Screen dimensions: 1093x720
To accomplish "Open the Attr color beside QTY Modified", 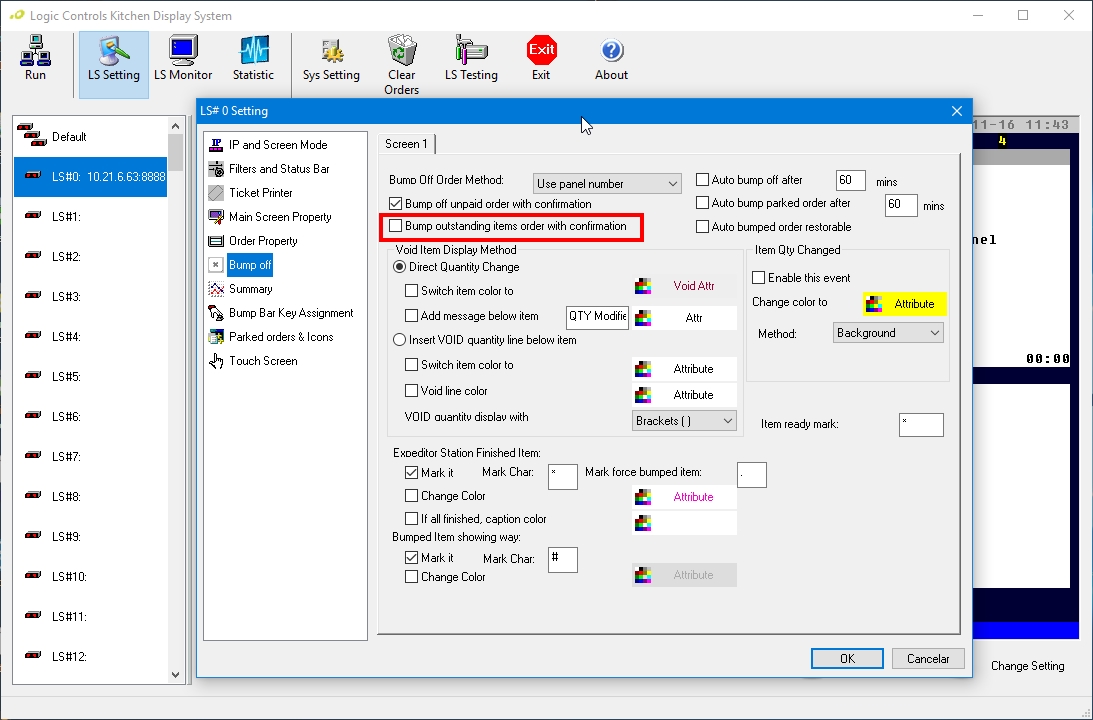I will click(684, 318).
